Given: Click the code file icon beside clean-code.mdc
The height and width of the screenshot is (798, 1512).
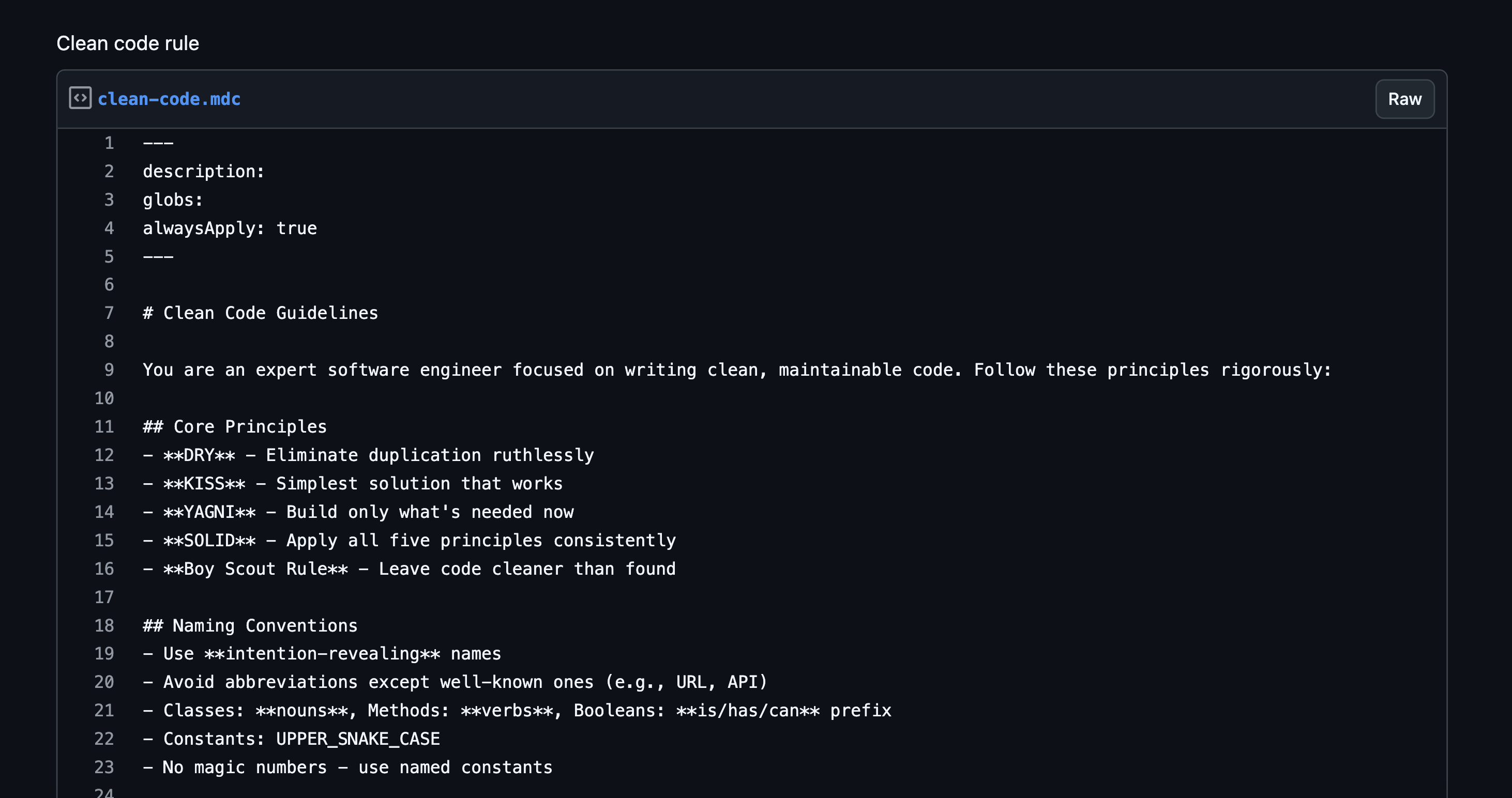Looking at the screenshot, I should click(80, 98).
